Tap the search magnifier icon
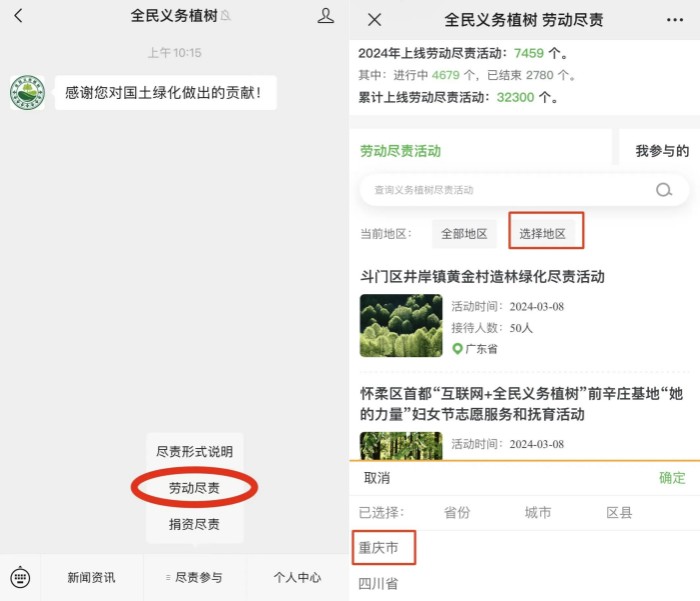Viewport: 700px width, 601px height. 664,190
